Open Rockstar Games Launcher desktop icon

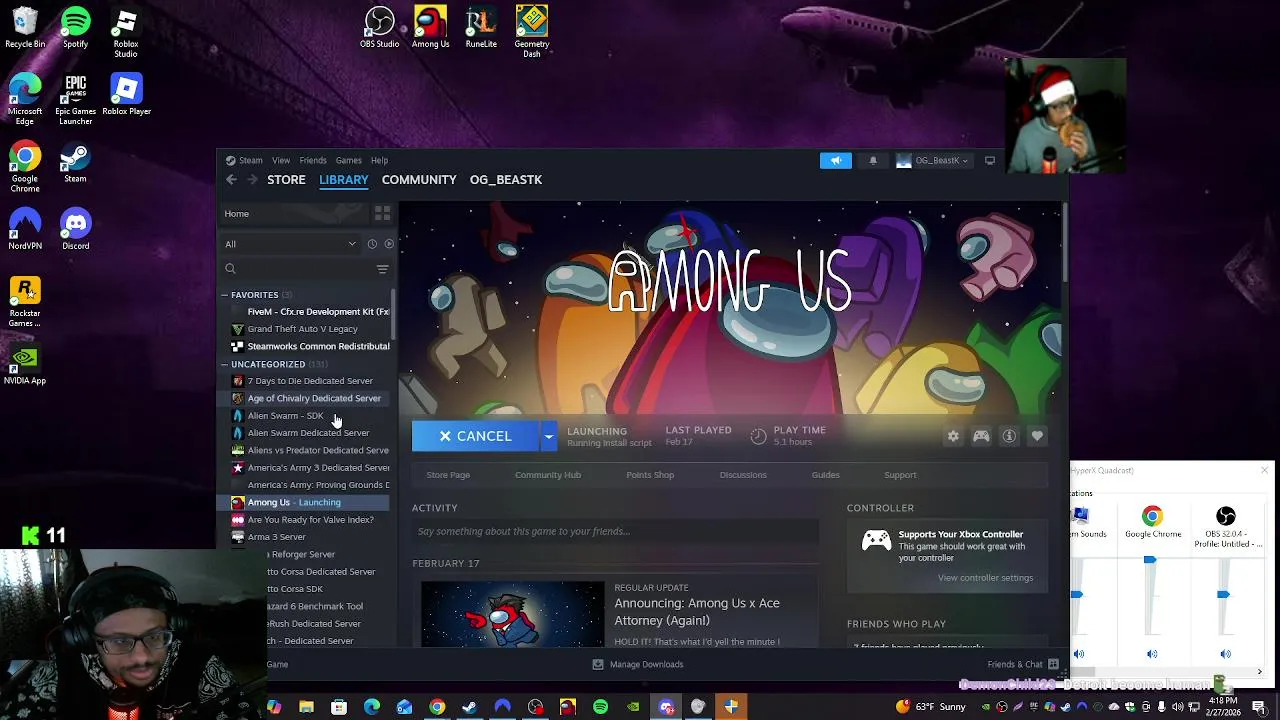point(25,302)
